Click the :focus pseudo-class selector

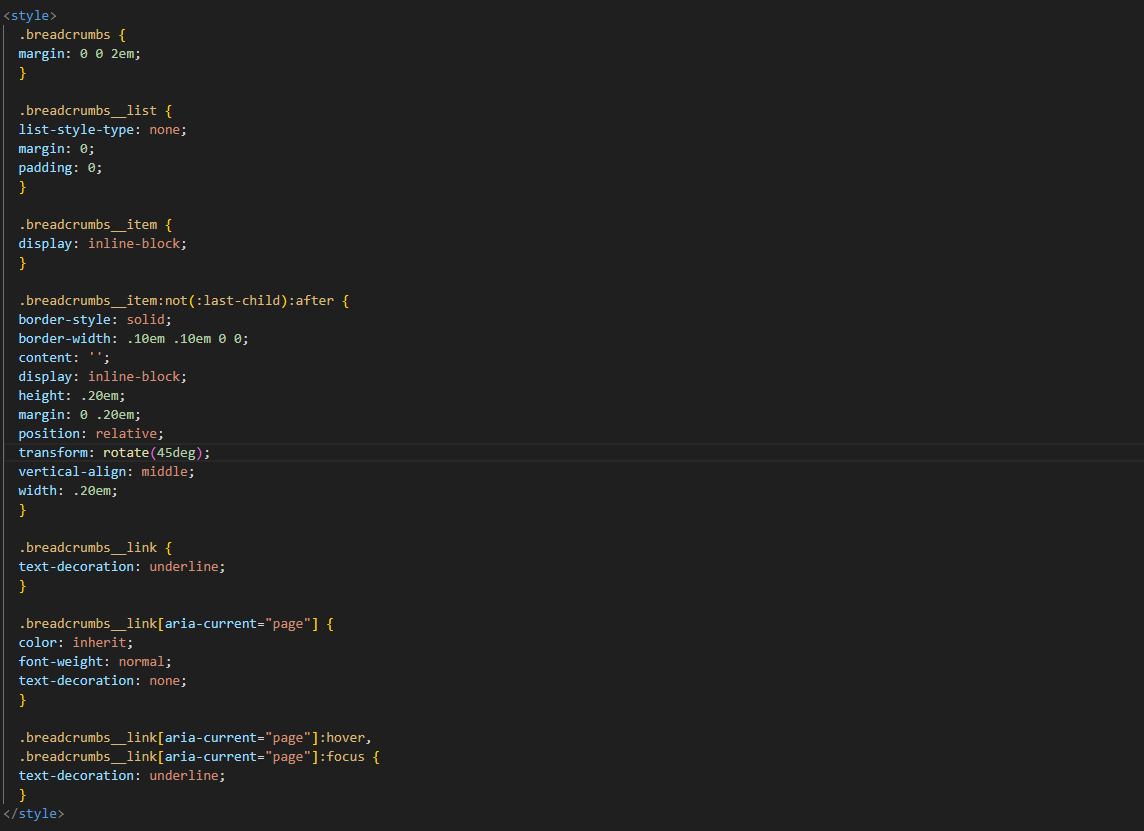point(345,756)
